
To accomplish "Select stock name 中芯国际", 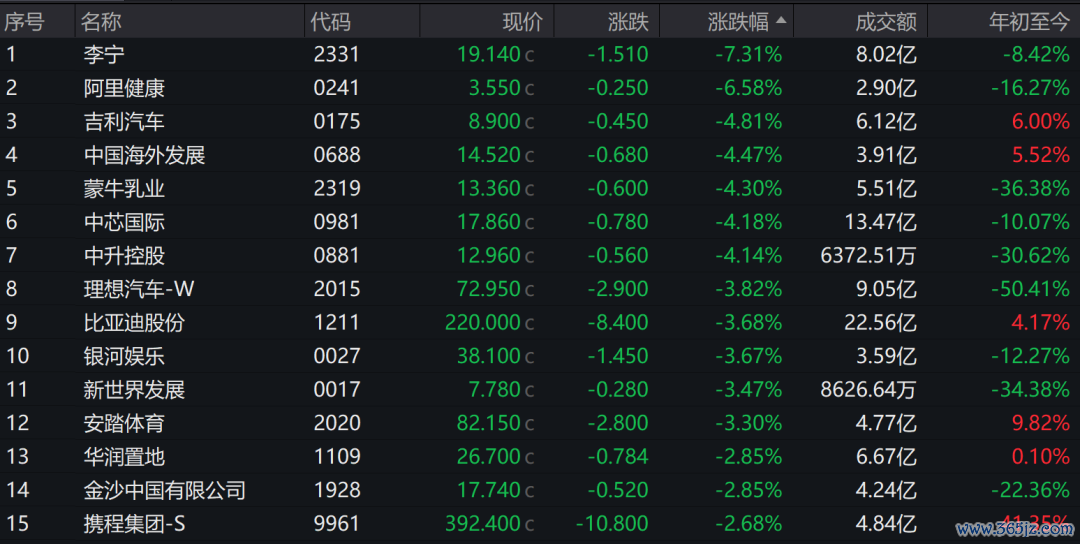I will point(124,222).
